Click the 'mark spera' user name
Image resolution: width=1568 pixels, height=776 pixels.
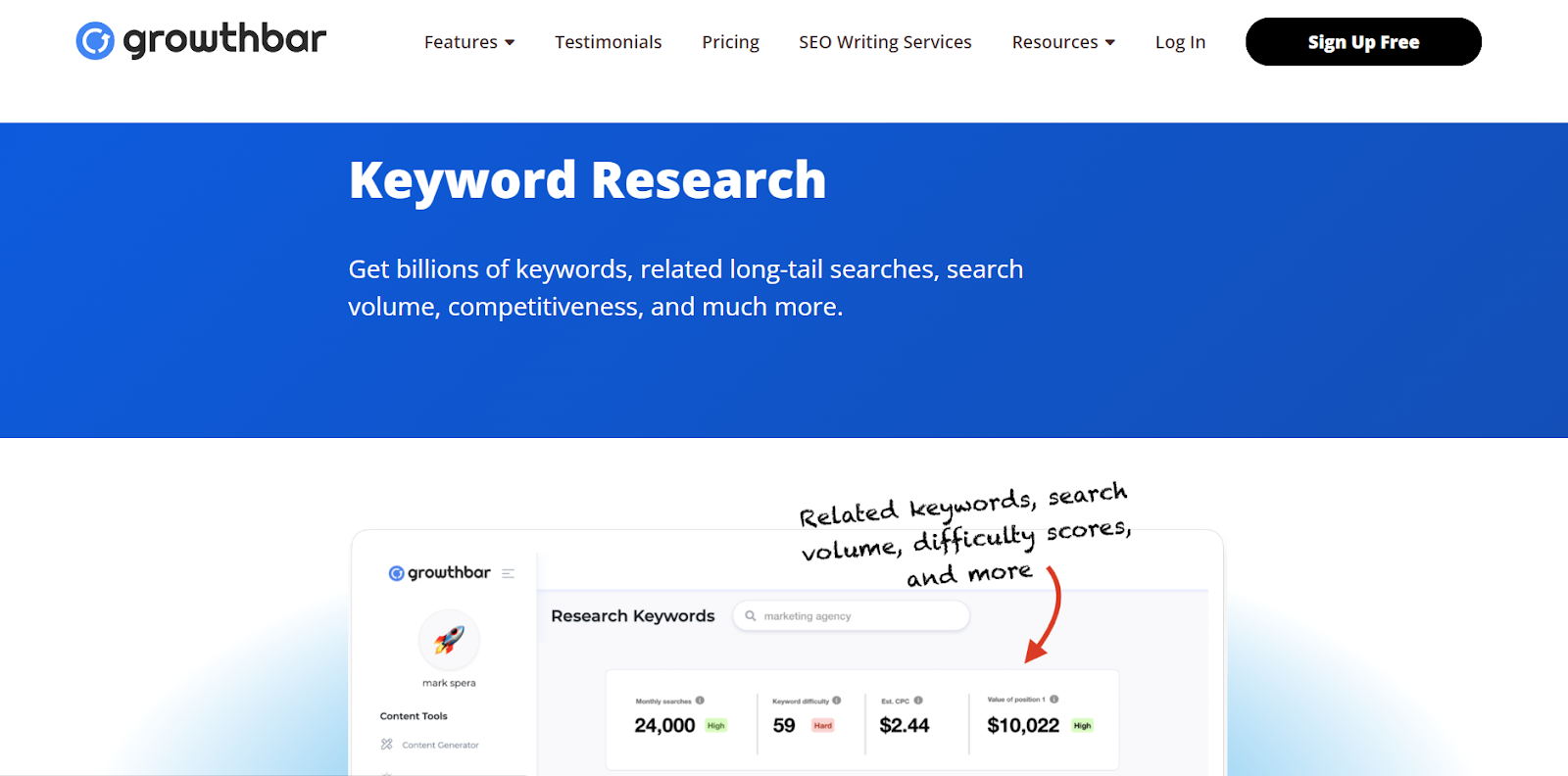(449, 683)
